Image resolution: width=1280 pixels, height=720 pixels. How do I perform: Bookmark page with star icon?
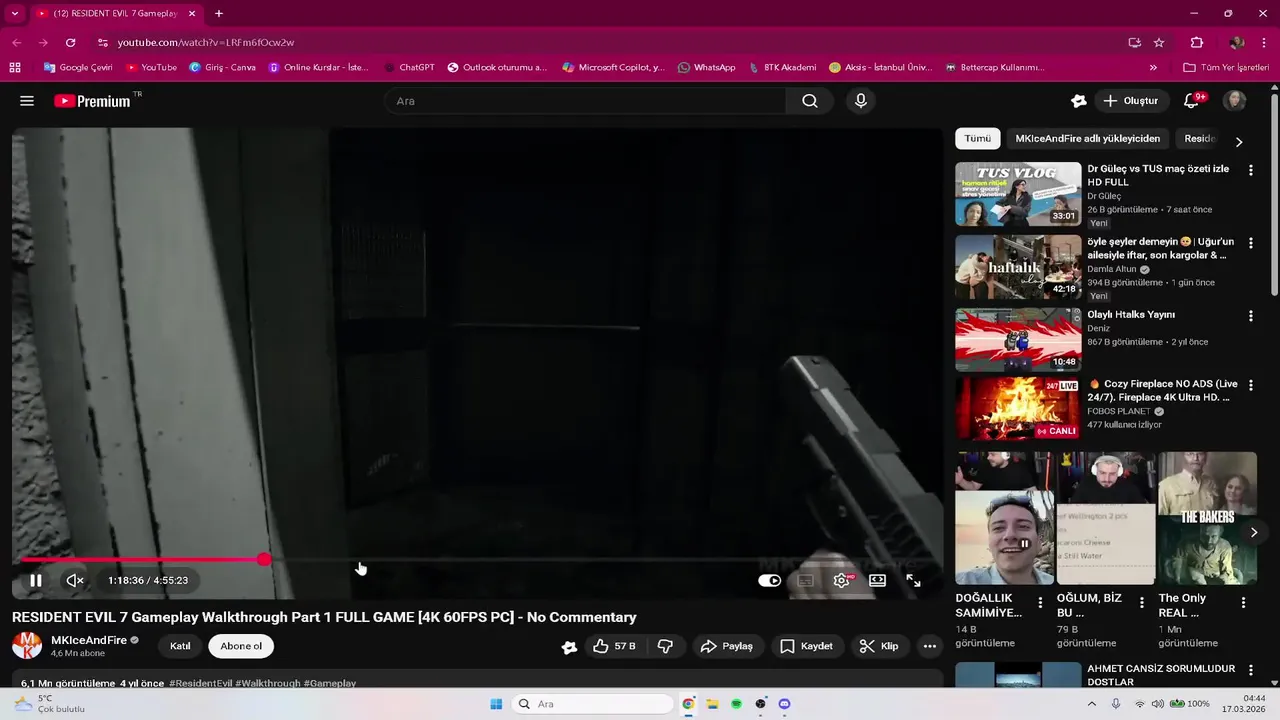click(1159, 43)
